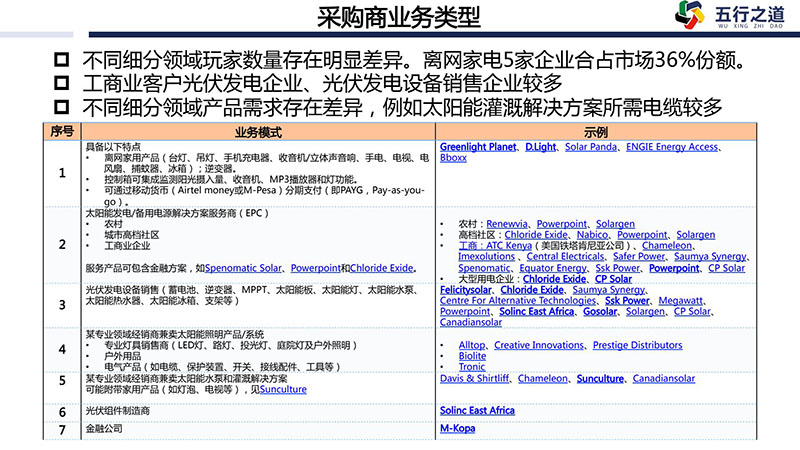This screenshot has height=450, width=800.
Task: Click row number 3 cell
Action: point(62,305)
